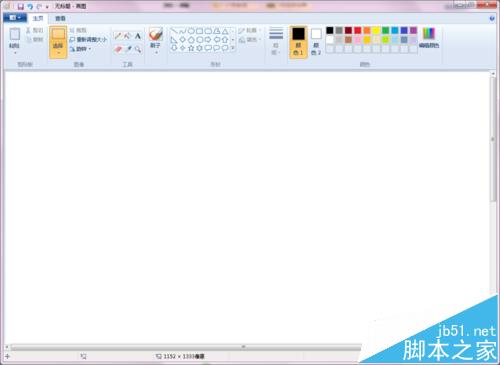This screenshot has width=500, height=365.
Task: Select the Pencil tool
Action: point(117,36)
